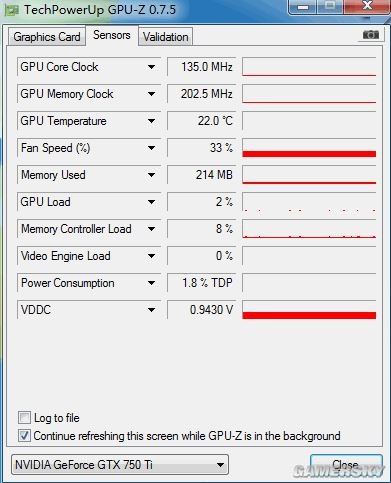This screenshot has width=391, height=483.
Task: Open the Fan Speed (%) dropdown
Action: tap(151, 148)
